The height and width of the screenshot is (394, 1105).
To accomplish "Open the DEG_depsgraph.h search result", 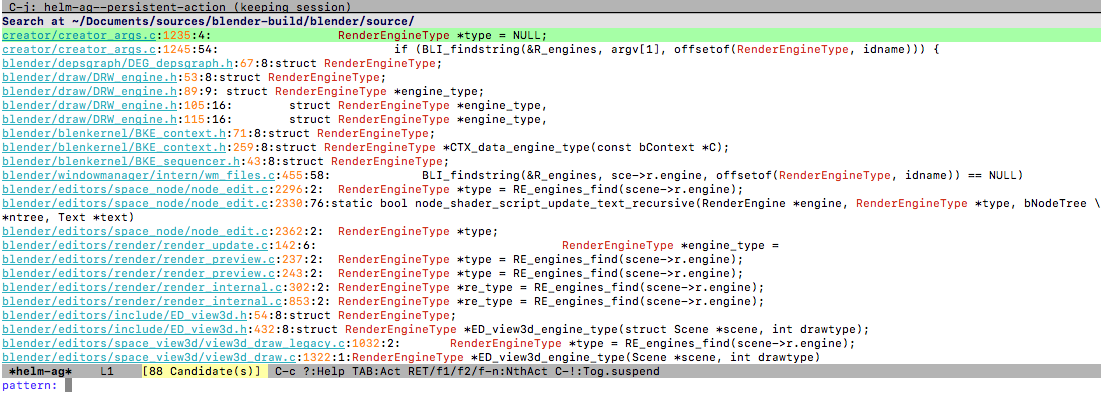I will pyautogui.click(x=552, y=63).
